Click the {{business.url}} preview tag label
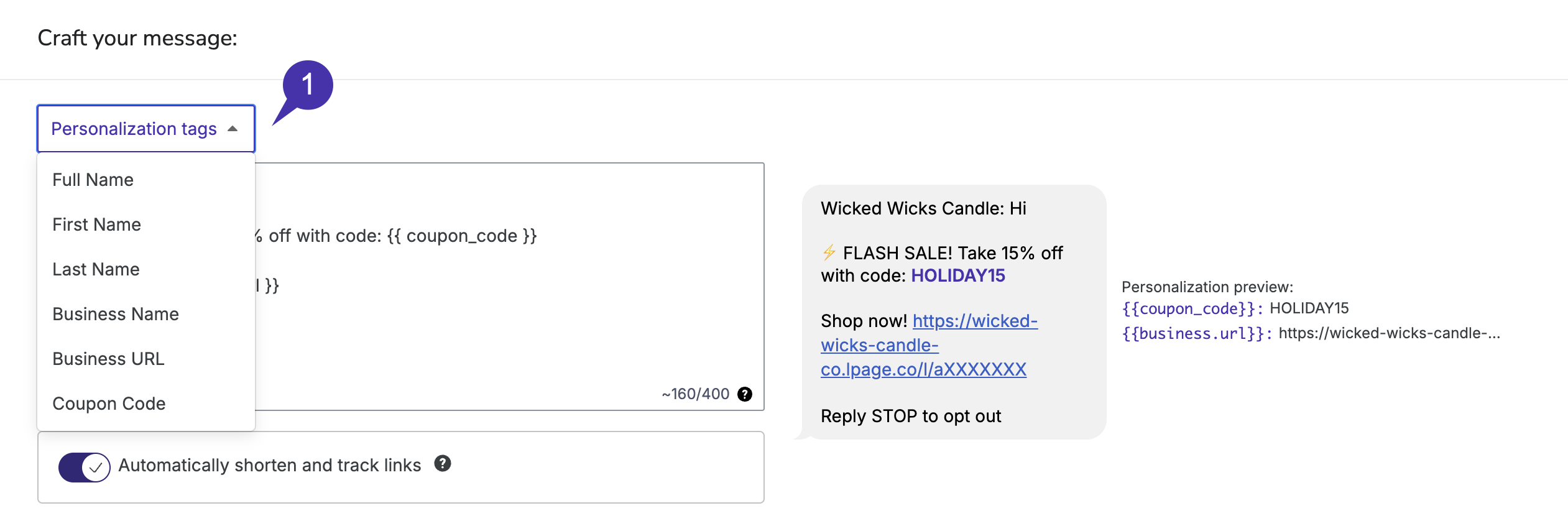This screenshot has width=1568, height=526. (x=1197, y=333)
